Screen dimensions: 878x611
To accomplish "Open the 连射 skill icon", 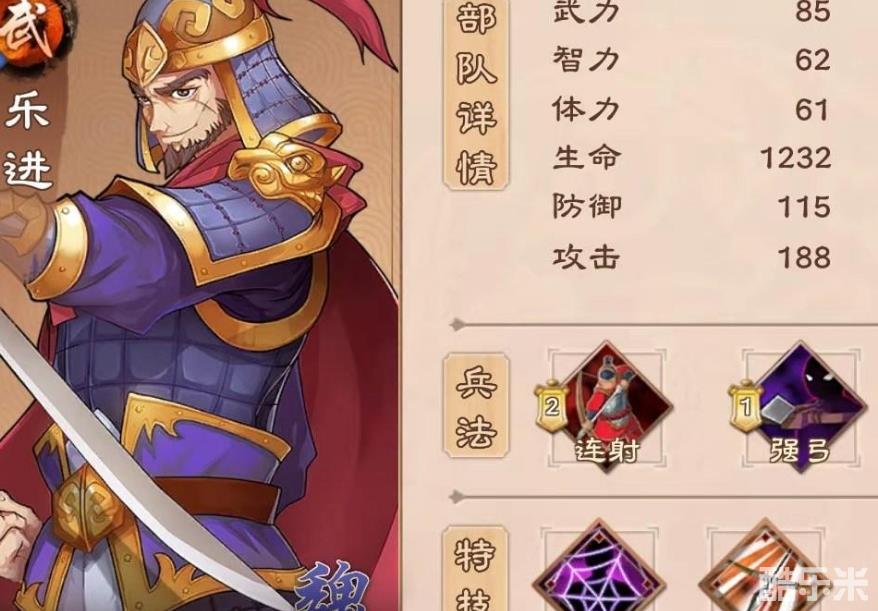I will coord(608,407).
